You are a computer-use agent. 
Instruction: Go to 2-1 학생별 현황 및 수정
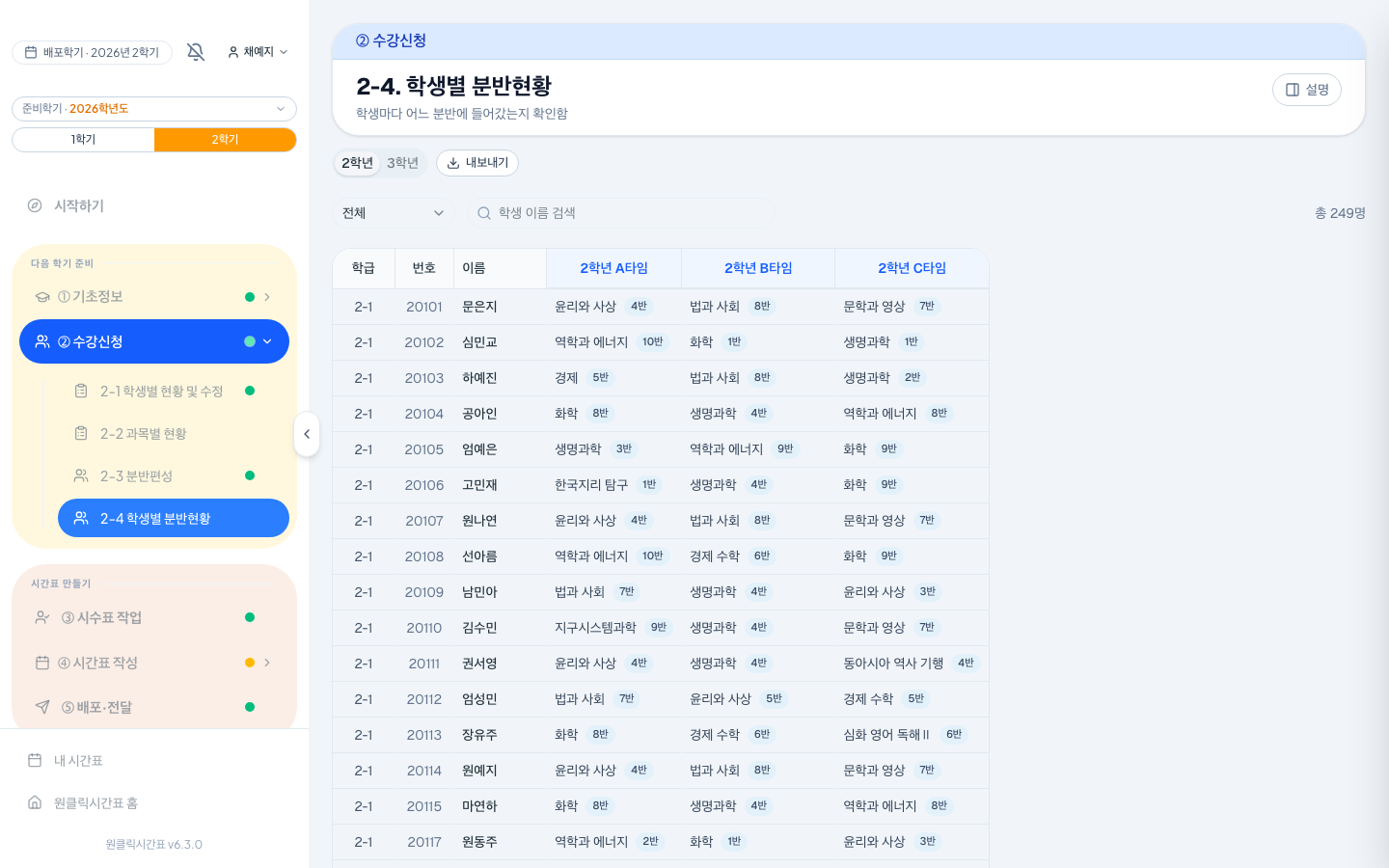(x=174, y=391)
